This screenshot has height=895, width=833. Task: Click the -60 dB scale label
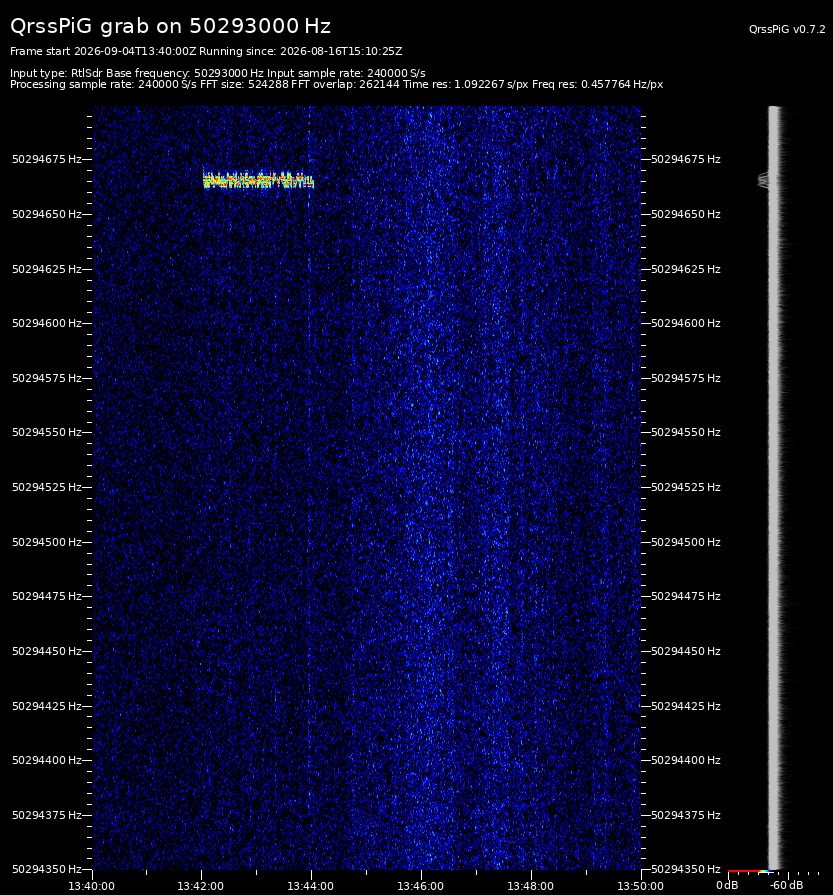[x=786, y=885]
